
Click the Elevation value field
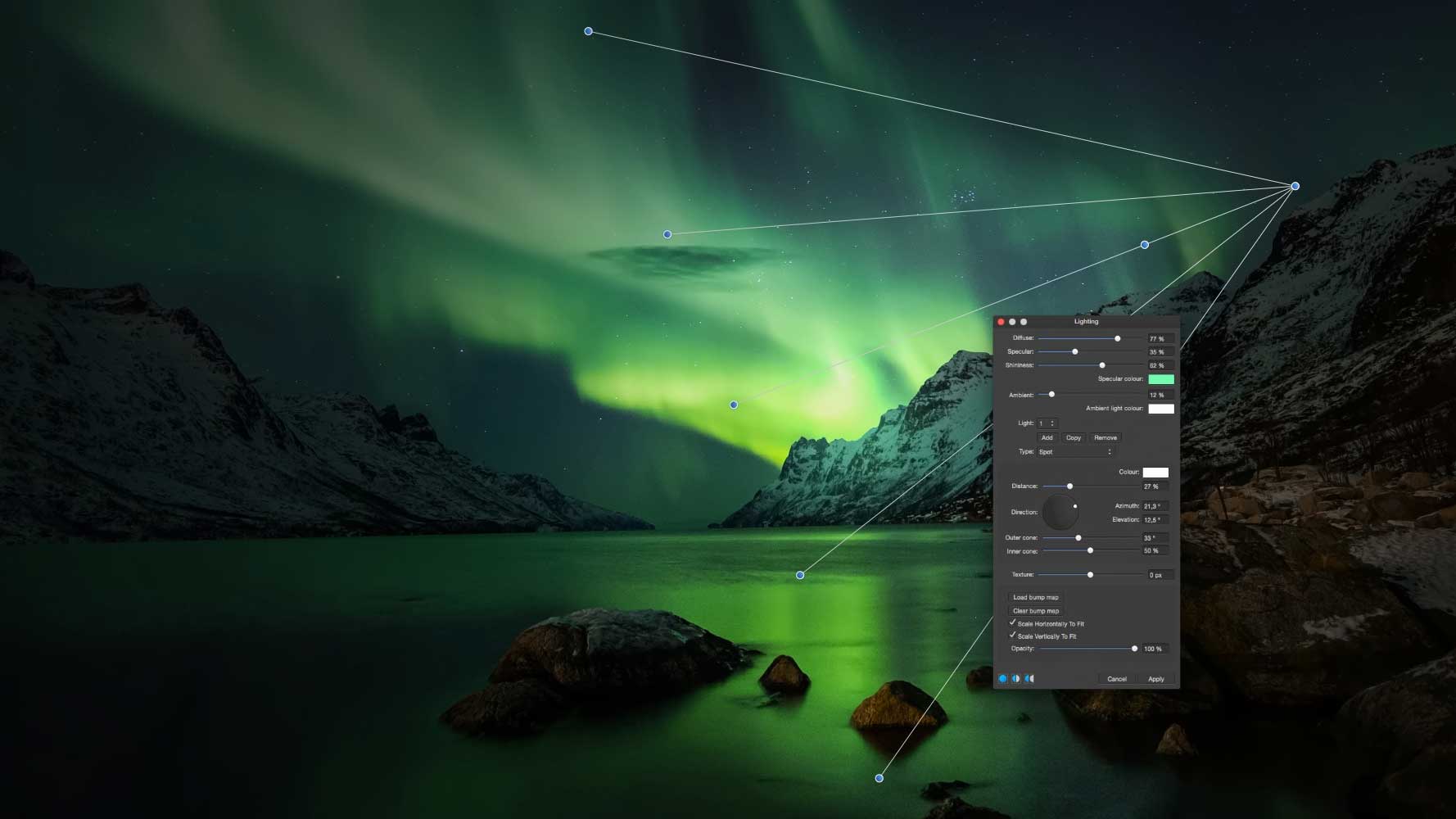[1155, 520]
